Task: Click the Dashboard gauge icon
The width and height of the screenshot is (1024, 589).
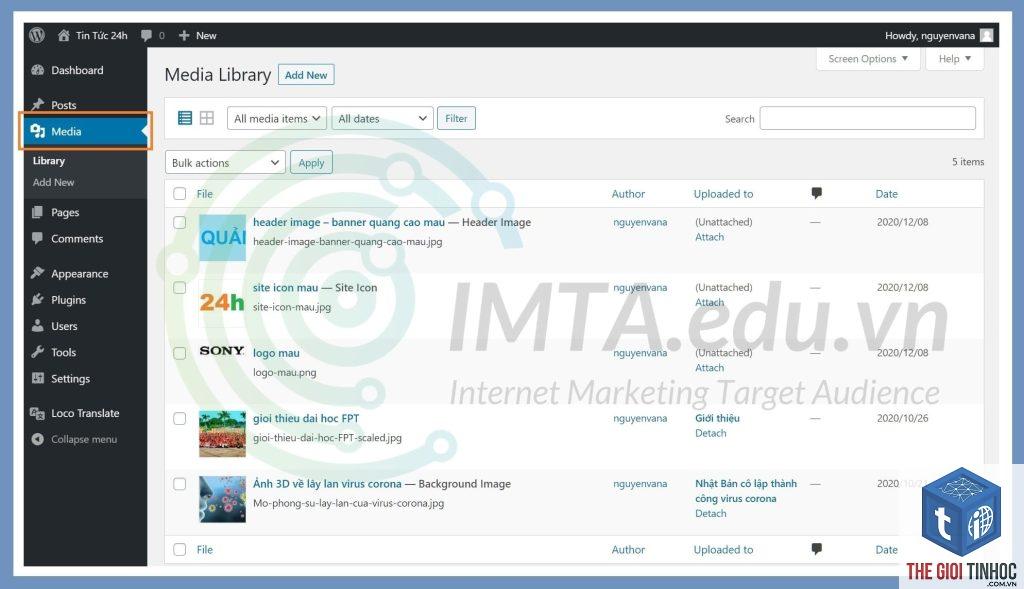Action: [x=38, y=70]
